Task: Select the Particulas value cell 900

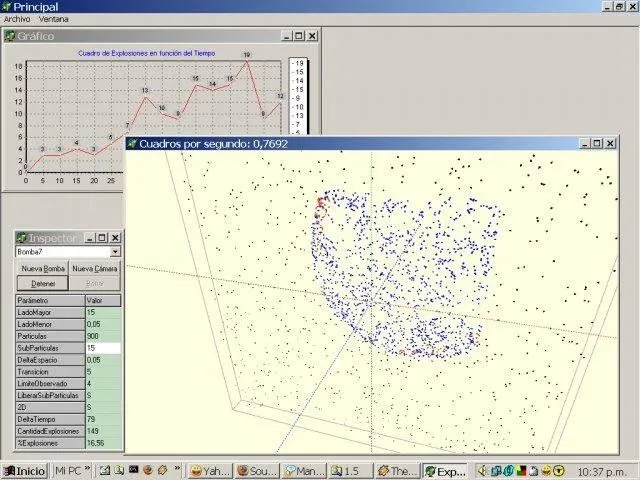Action: point(103,336)
